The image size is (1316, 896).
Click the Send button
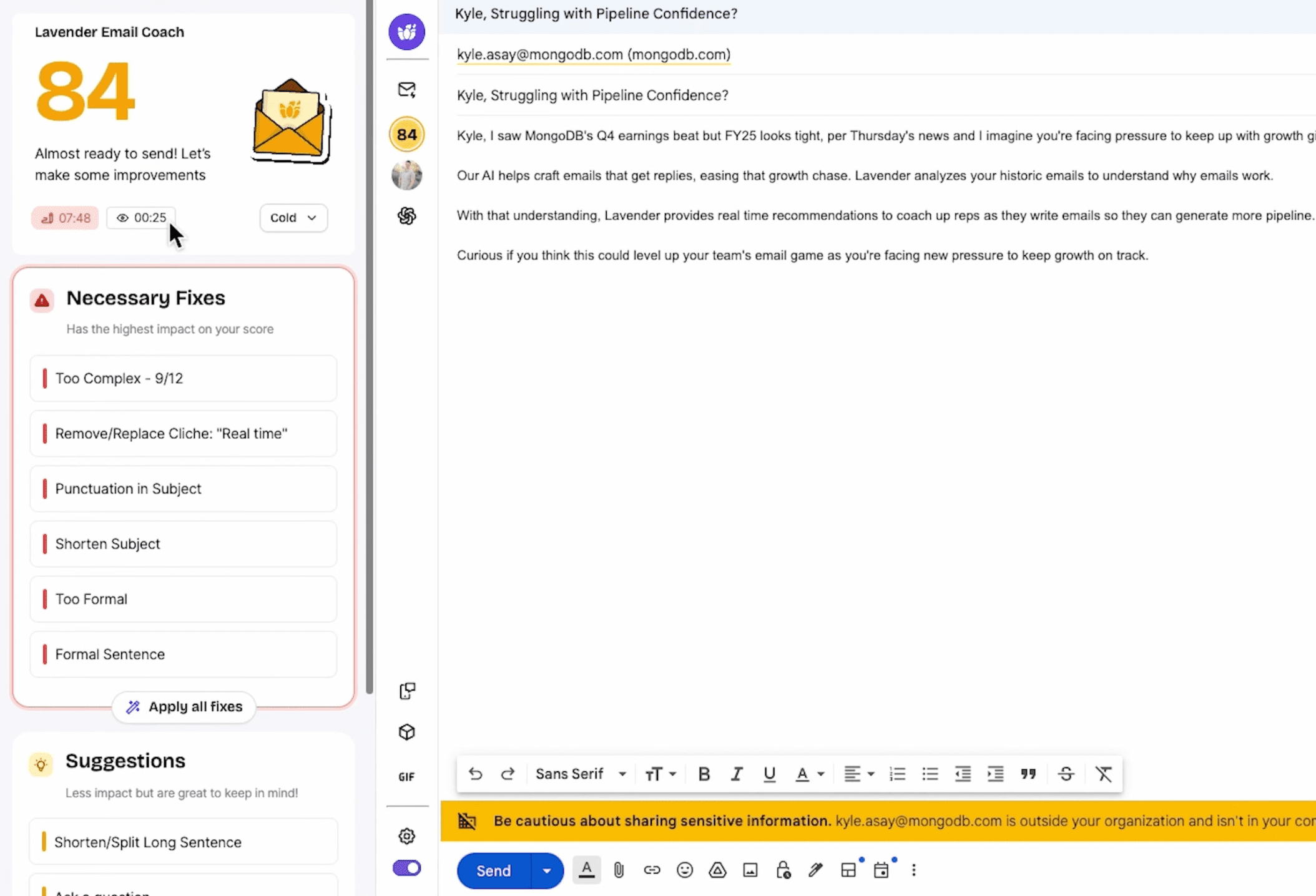[493, 870]
